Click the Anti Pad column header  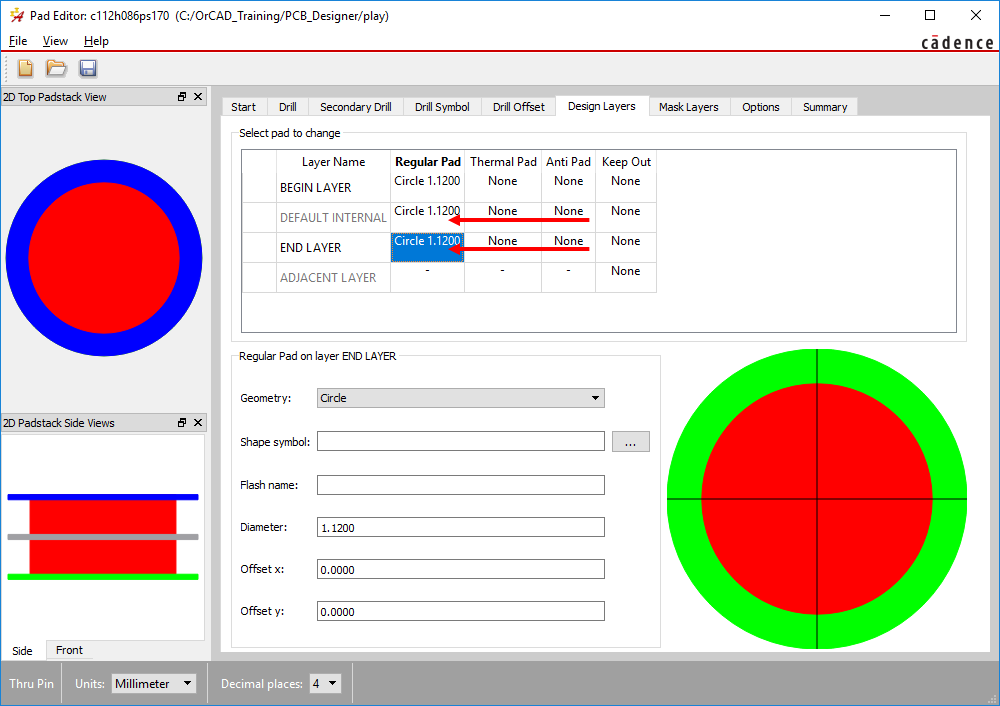568,162
